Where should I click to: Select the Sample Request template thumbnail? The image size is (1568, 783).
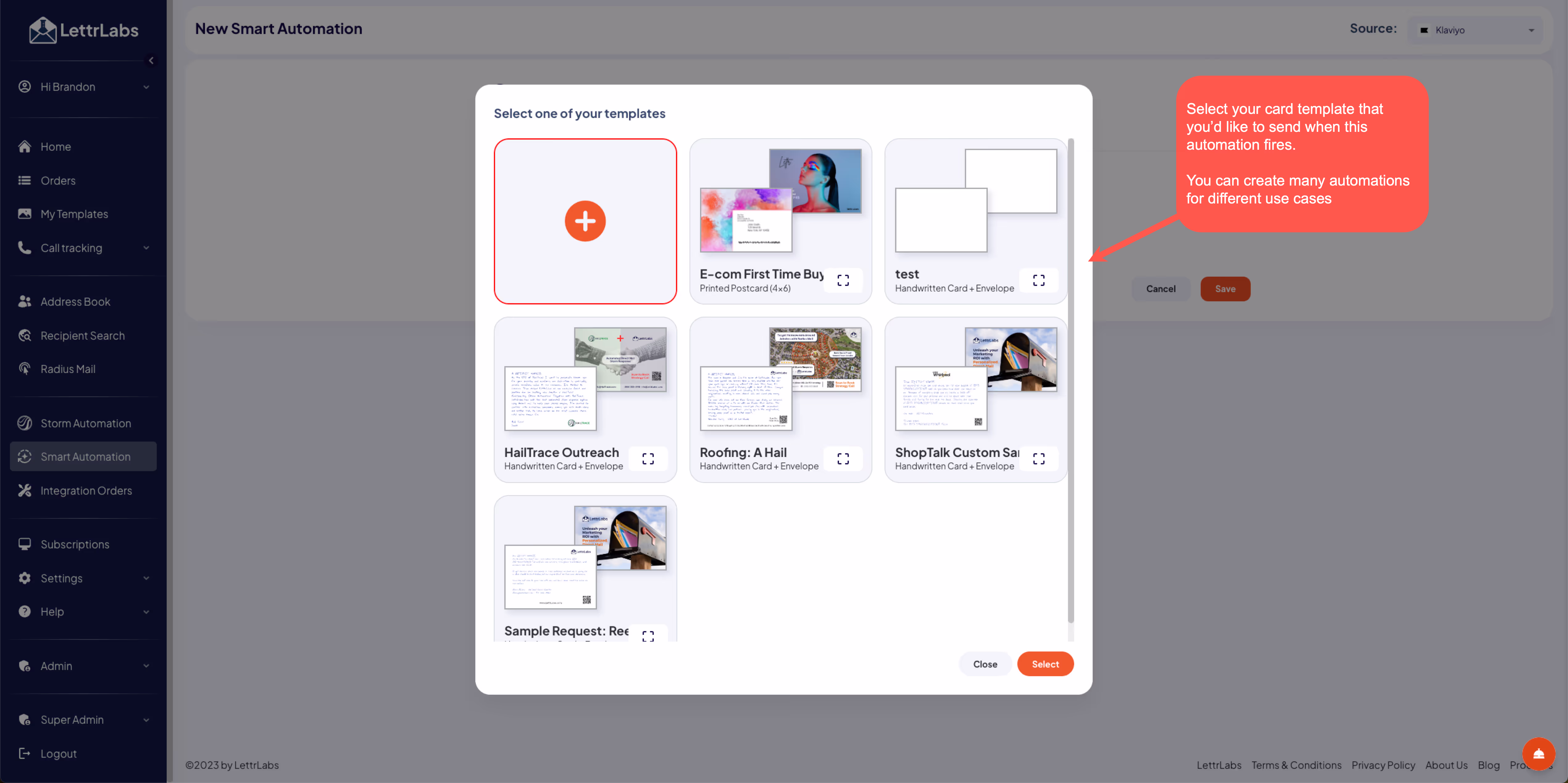point(585,557)
